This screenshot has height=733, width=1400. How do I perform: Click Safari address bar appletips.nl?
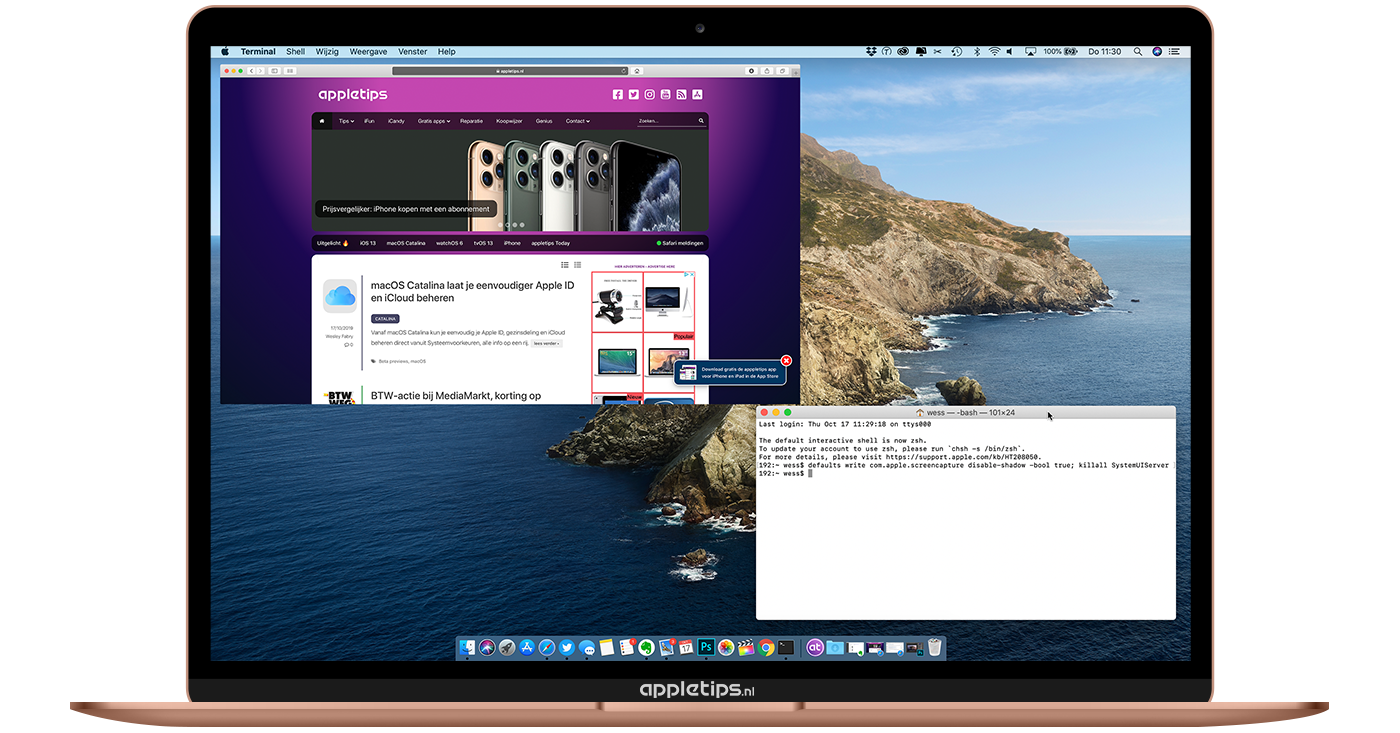(510, 71)
